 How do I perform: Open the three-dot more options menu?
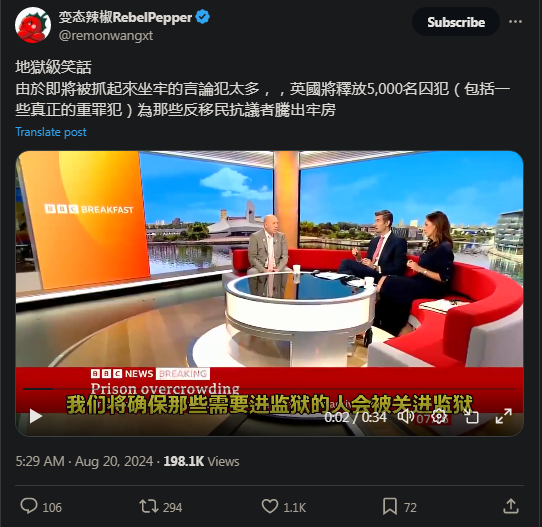pos(515,21)
